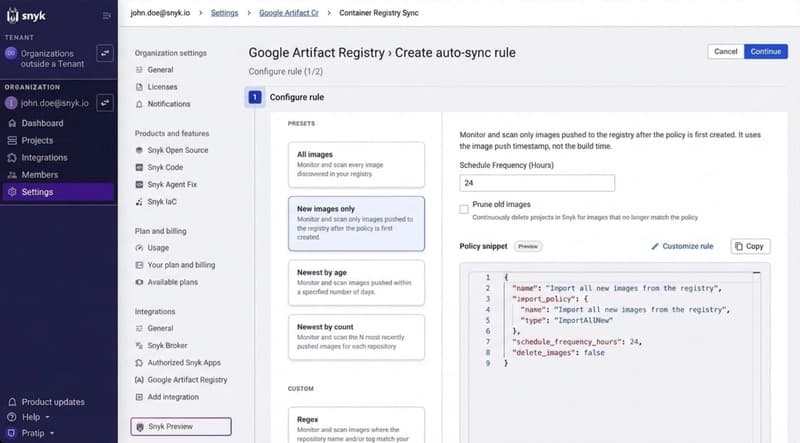Expand the Help menu
This screenshot has width=800, height=443.
(x=29, y=417)
